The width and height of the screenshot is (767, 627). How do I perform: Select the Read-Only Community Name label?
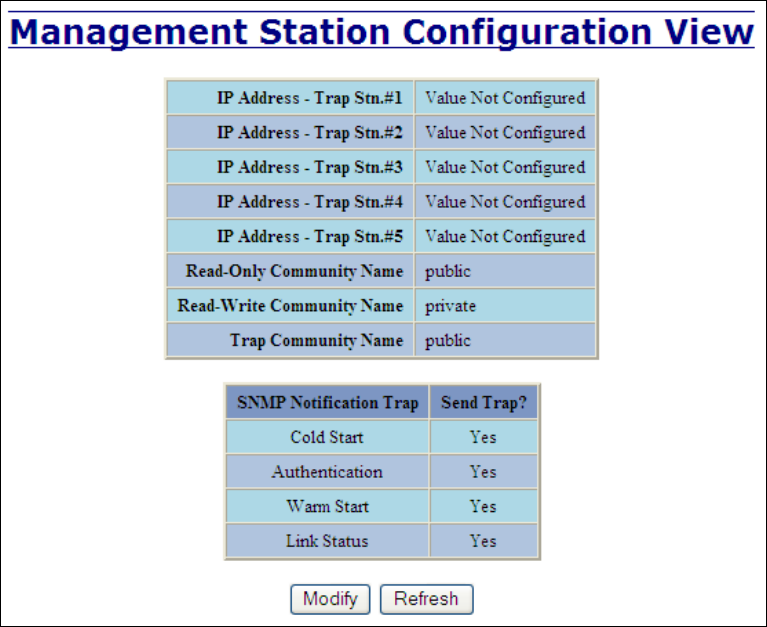click(294, 271)
